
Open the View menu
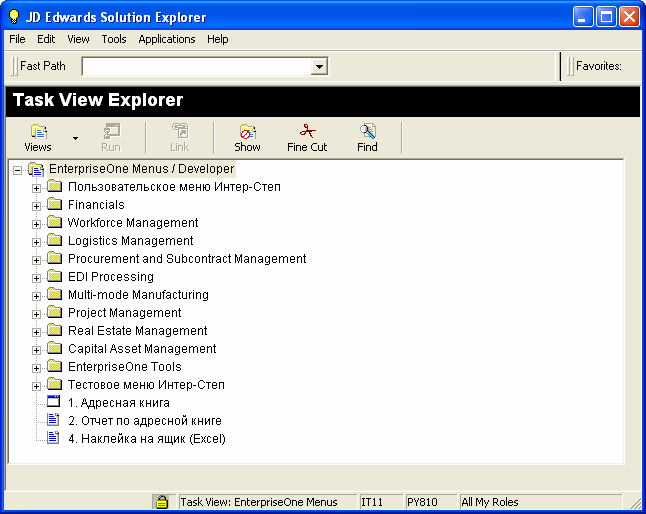pos(78,39)
